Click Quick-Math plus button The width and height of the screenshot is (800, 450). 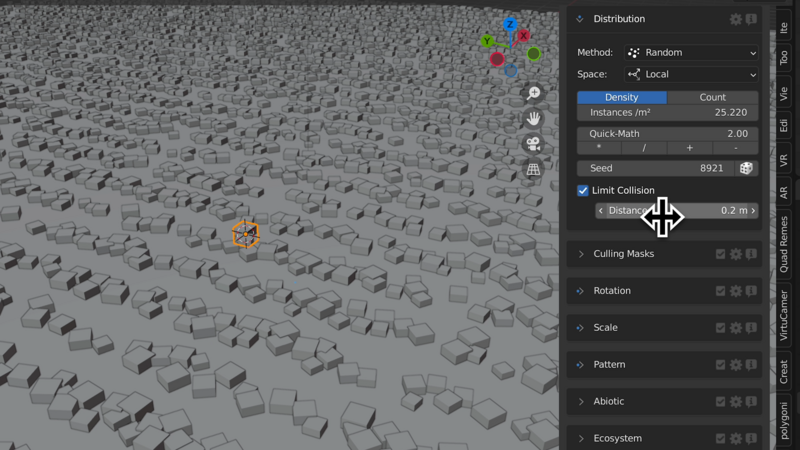pos(690,148)
